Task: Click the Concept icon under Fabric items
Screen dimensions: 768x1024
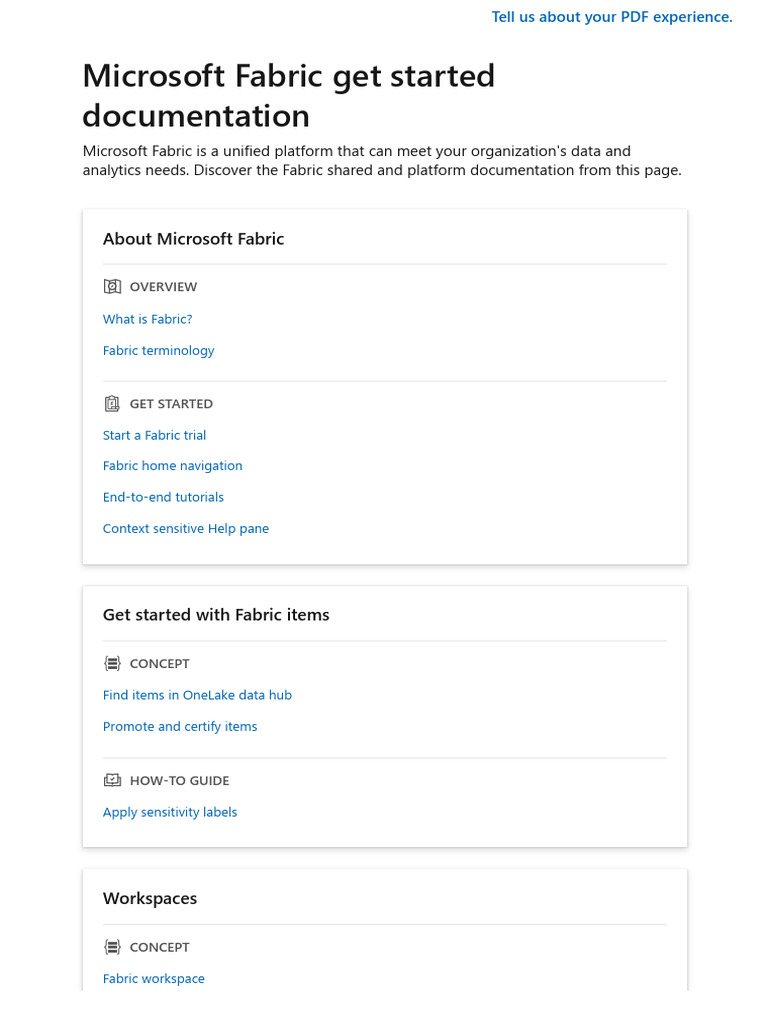Action: [x=112, y=664]
